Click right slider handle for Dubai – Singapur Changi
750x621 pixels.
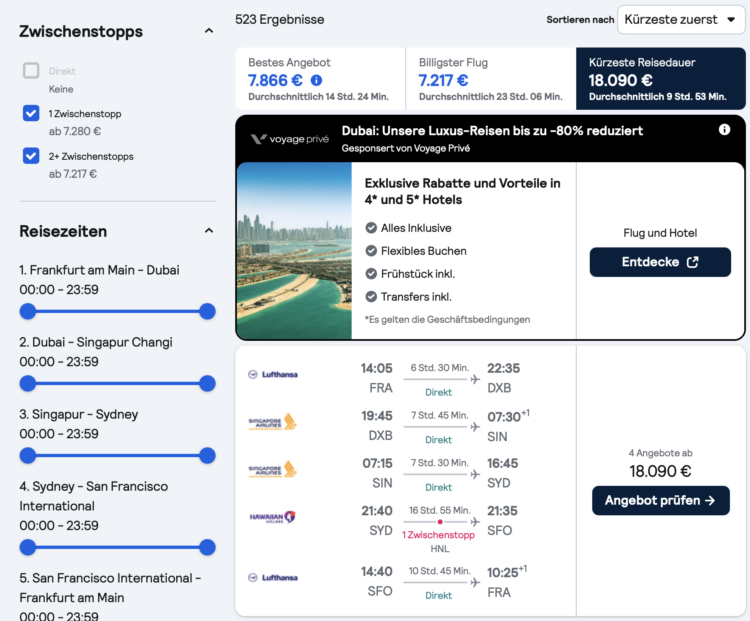tap(207, 383)
